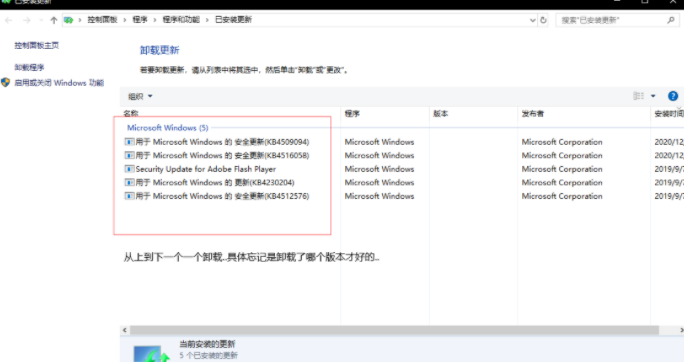Refresh the installed updates list

click(x=543, y=20)
